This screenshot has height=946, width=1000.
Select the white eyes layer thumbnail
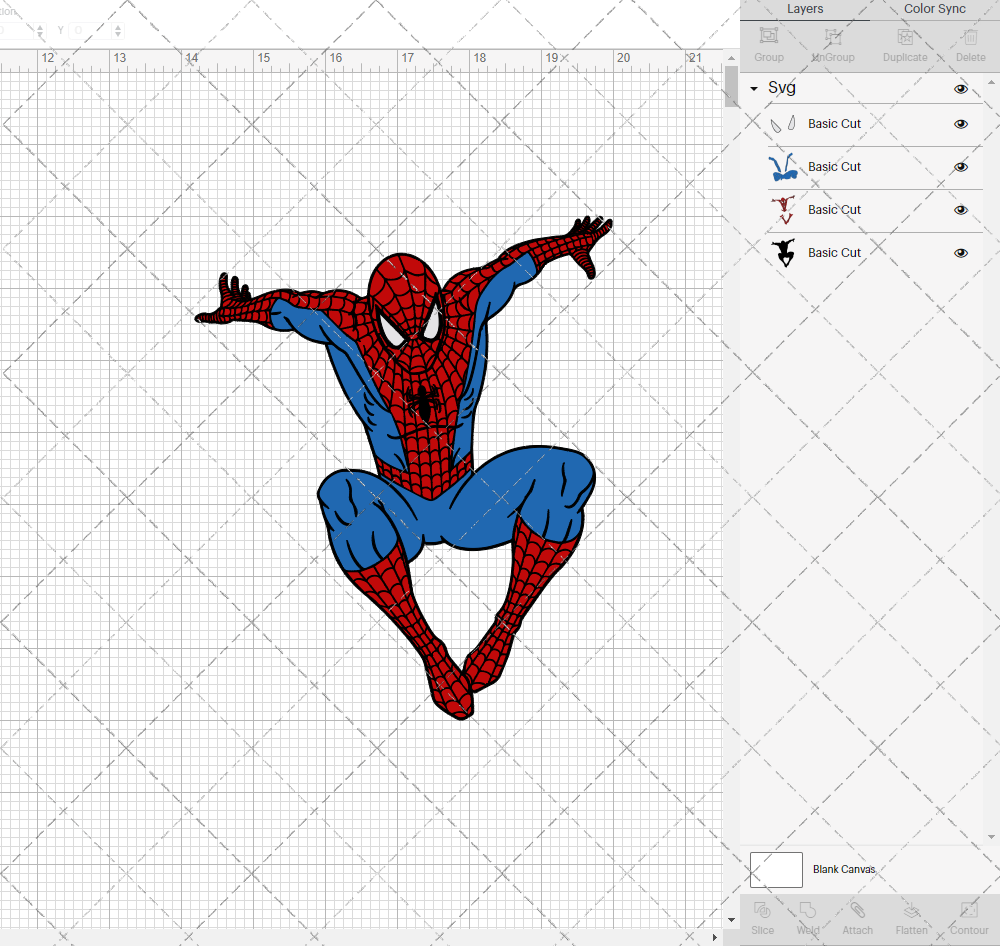[783, 124]
